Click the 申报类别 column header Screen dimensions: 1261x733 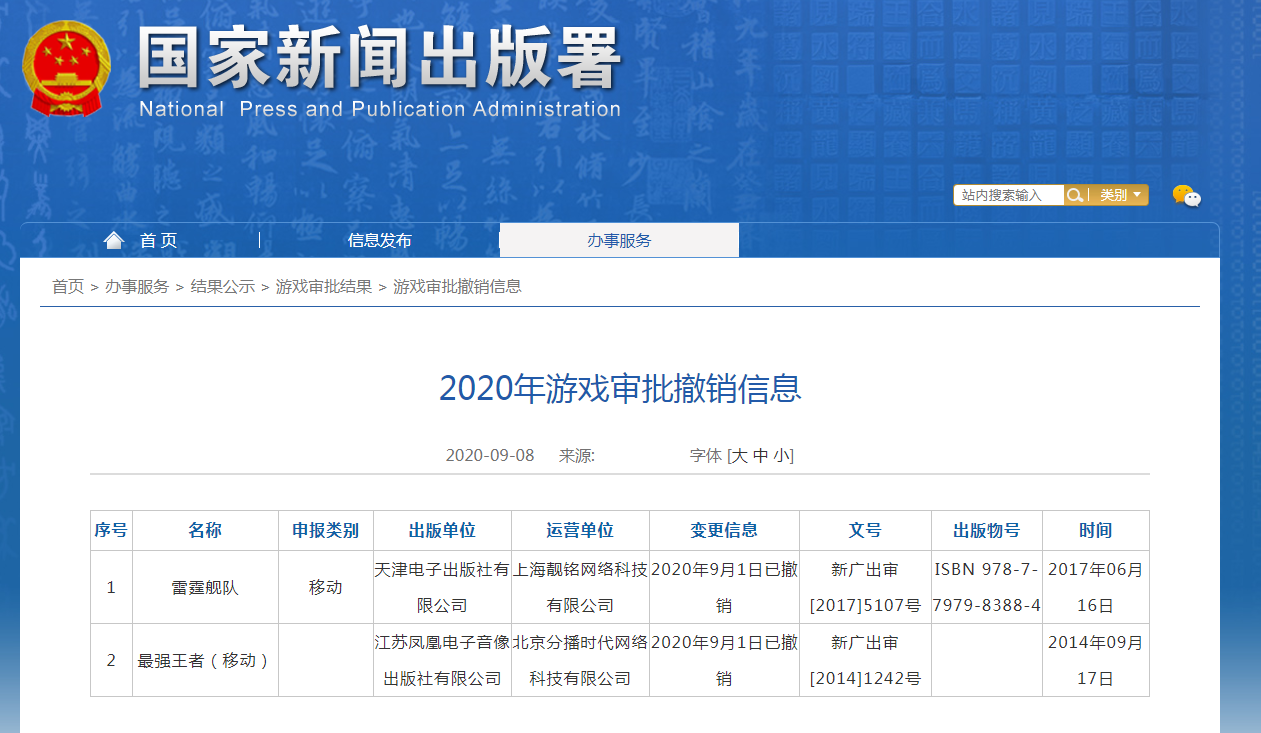coord(326,530)
